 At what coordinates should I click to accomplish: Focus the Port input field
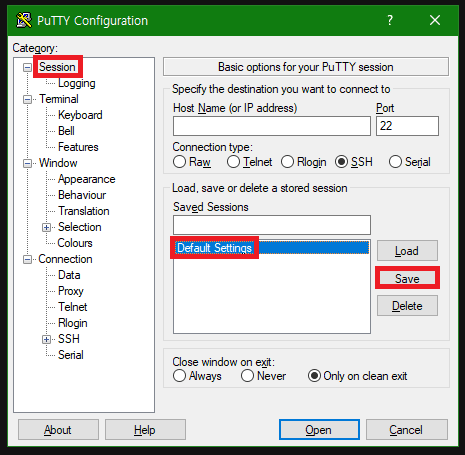[407, 126]
